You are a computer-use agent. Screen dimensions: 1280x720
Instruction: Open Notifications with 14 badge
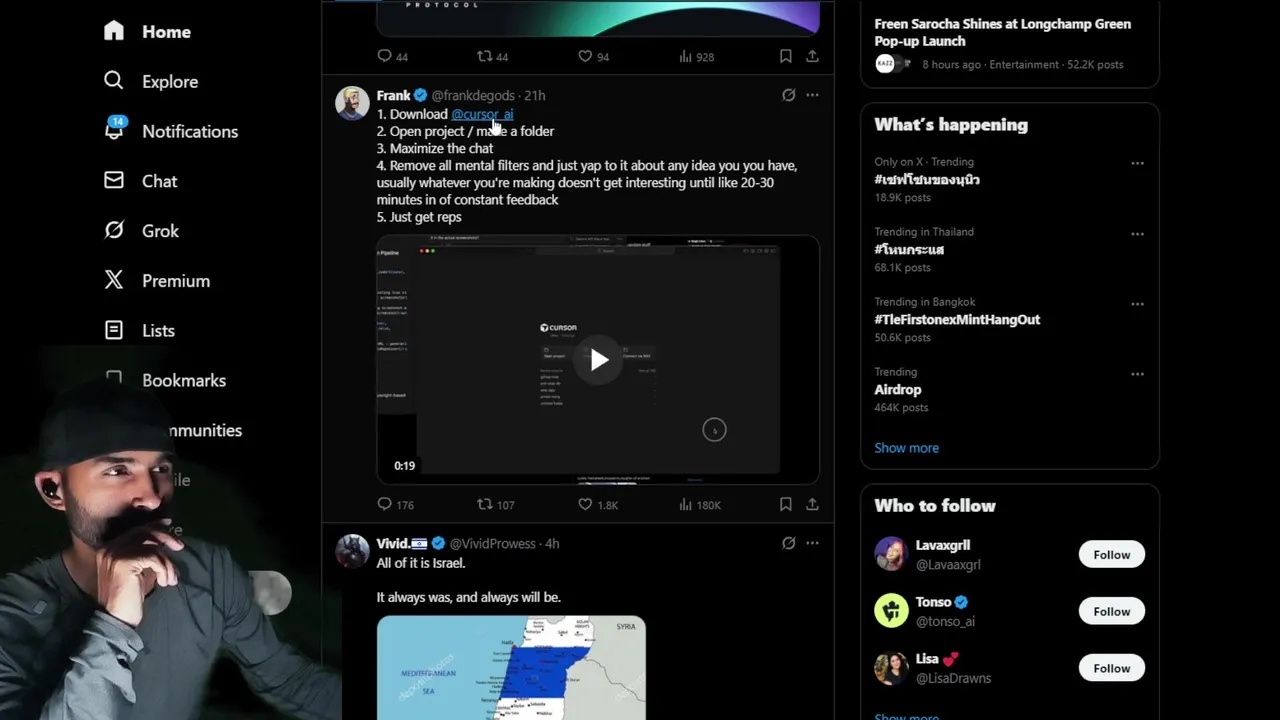(x=171, y=131)
